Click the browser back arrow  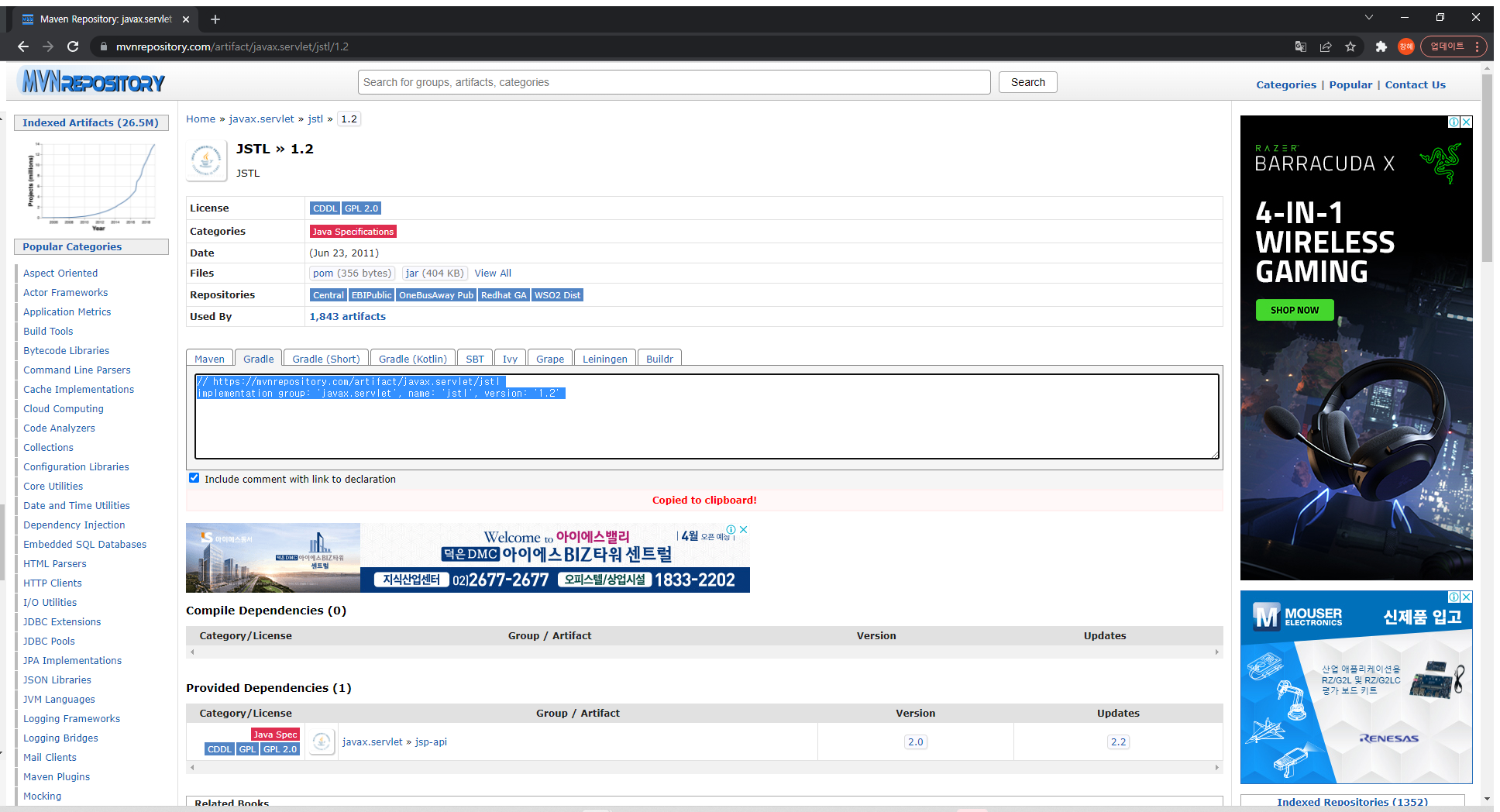(x=23, y=46)
